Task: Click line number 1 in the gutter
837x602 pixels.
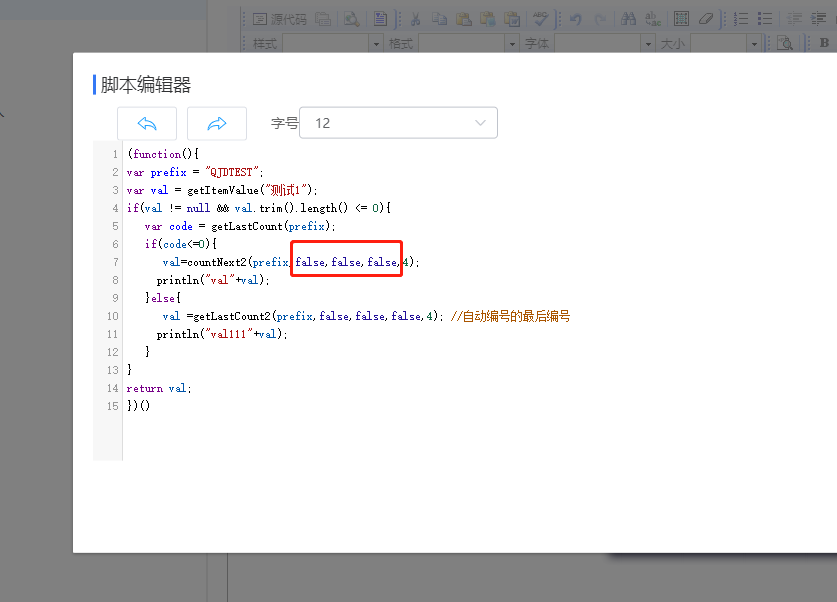Action: click(x=115, y=154)
